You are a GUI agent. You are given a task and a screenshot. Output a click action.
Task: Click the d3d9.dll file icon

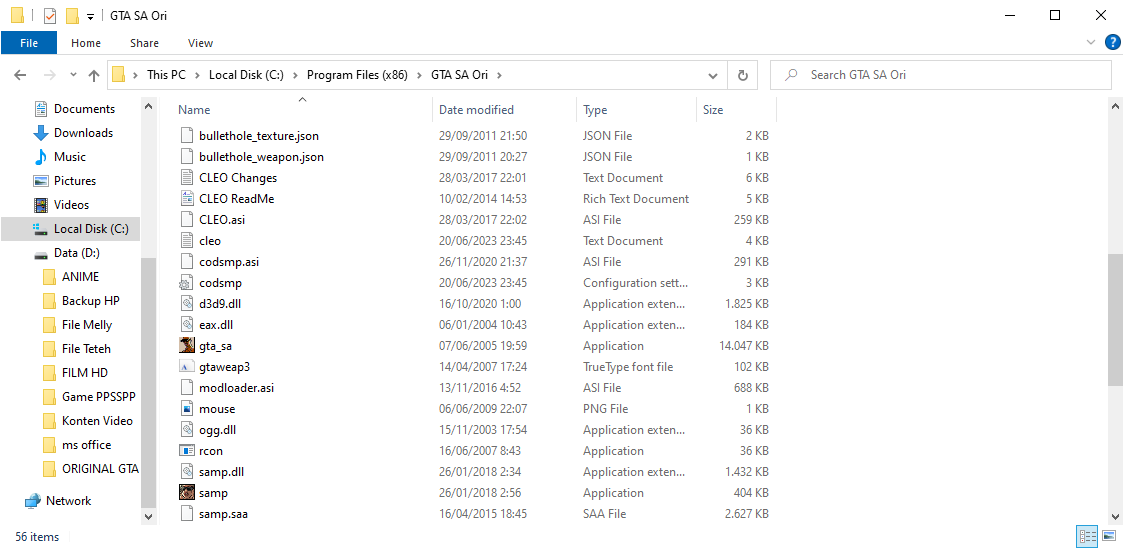(x=186, y=304)
